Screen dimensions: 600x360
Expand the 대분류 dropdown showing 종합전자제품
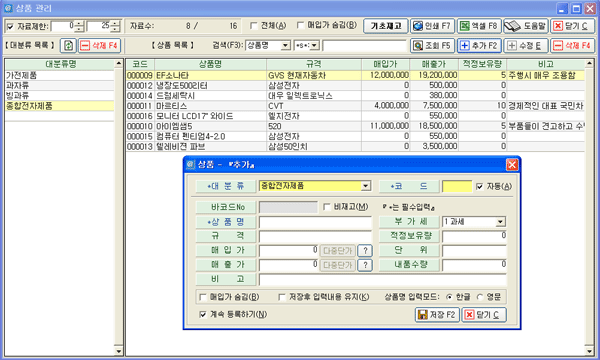coord(366,186)
